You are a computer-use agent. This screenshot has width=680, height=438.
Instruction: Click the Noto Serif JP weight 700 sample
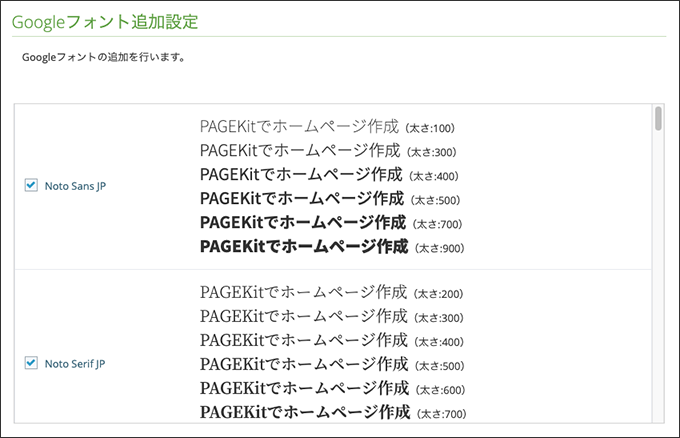(333, 412)
